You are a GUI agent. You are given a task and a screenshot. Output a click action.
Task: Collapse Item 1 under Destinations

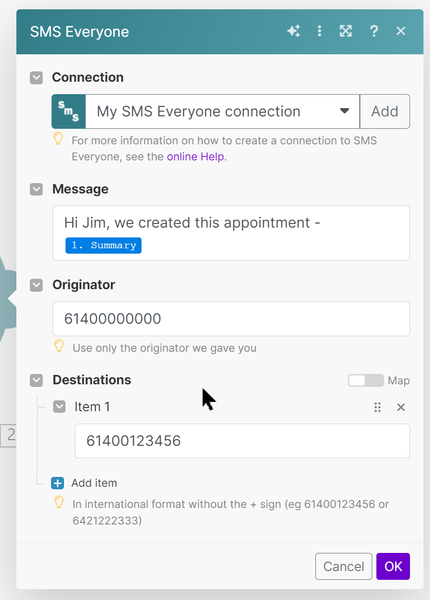pyautogui.click(x=59, y=407)
